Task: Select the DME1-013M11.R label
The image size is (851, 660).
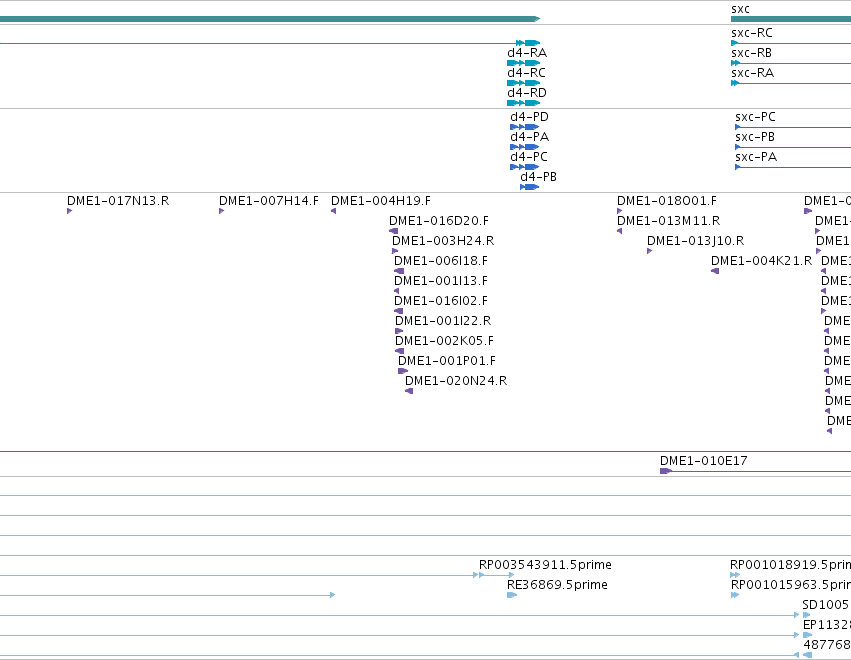Action: tap(669, 221)
